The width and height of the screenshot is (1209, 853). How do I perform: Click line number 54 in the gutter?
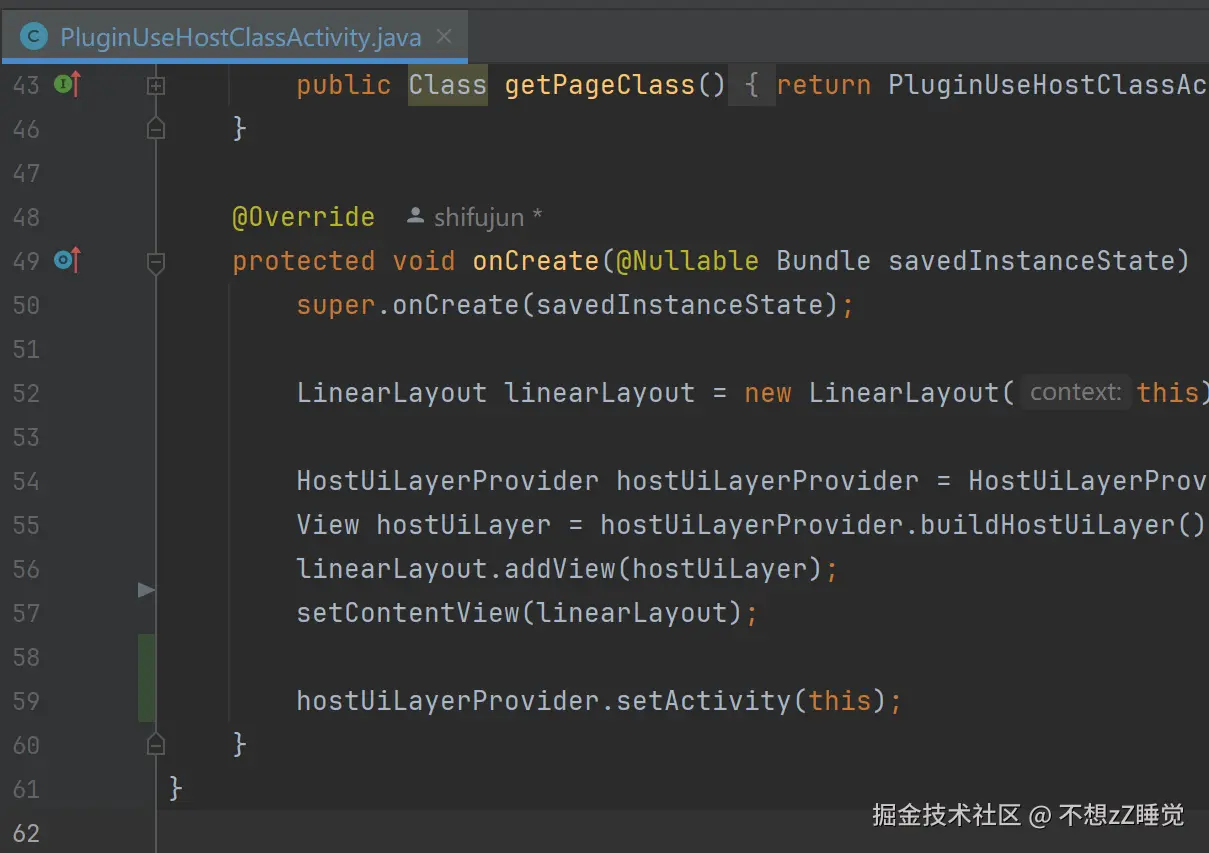click(26, 481)
